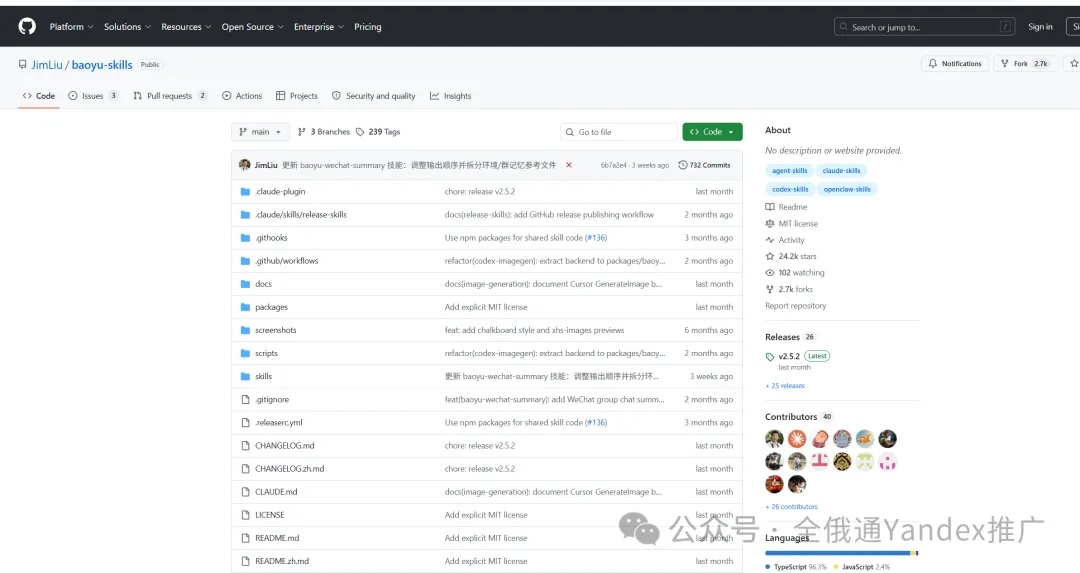
Task: Open the + 26 contributors link
Action: (791, 507)
